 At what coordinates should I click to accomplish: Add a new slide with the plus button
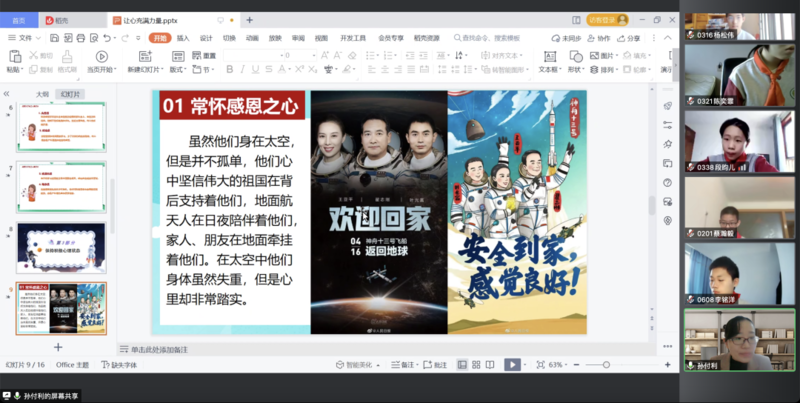click(x=58, y=347)
